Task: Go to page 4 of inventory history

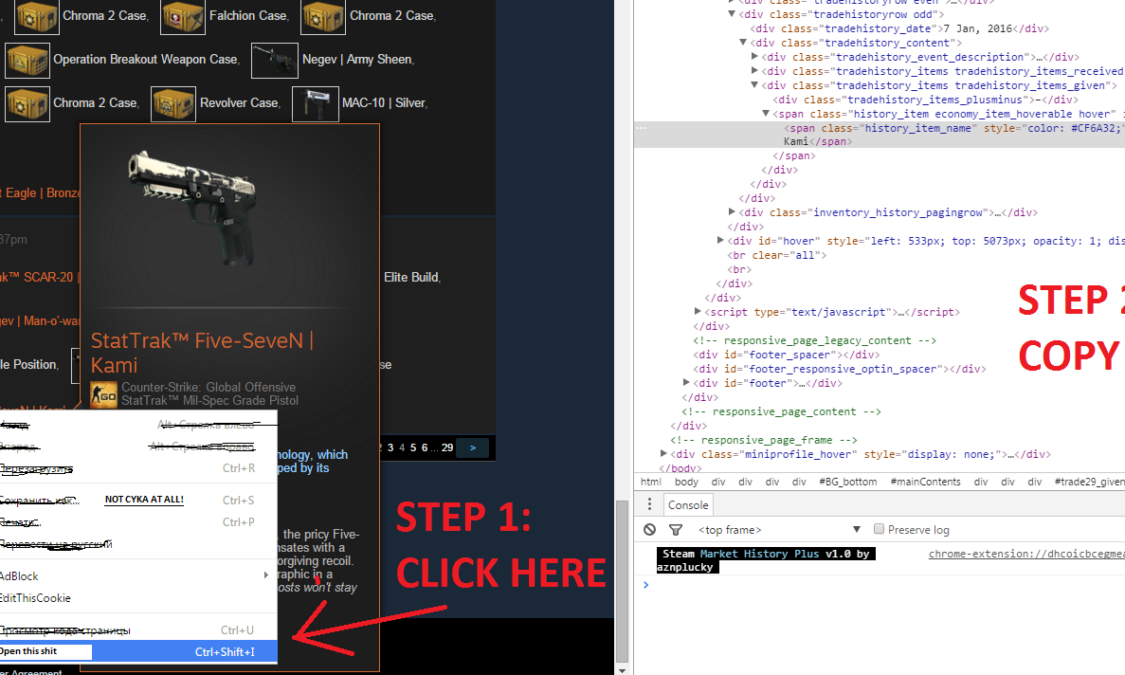Action: click(x=402, y=448)
